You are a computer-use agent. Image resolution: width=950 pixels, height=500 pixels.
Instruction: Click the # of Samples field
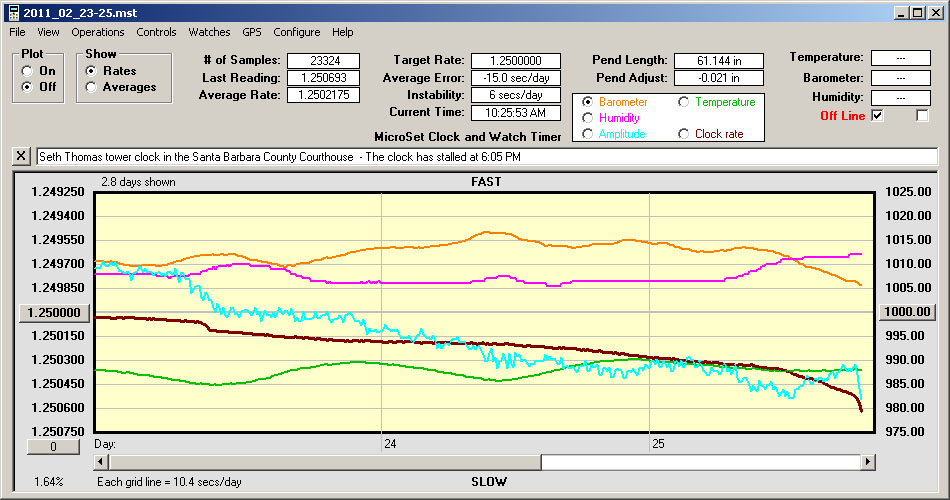[324, 61]
